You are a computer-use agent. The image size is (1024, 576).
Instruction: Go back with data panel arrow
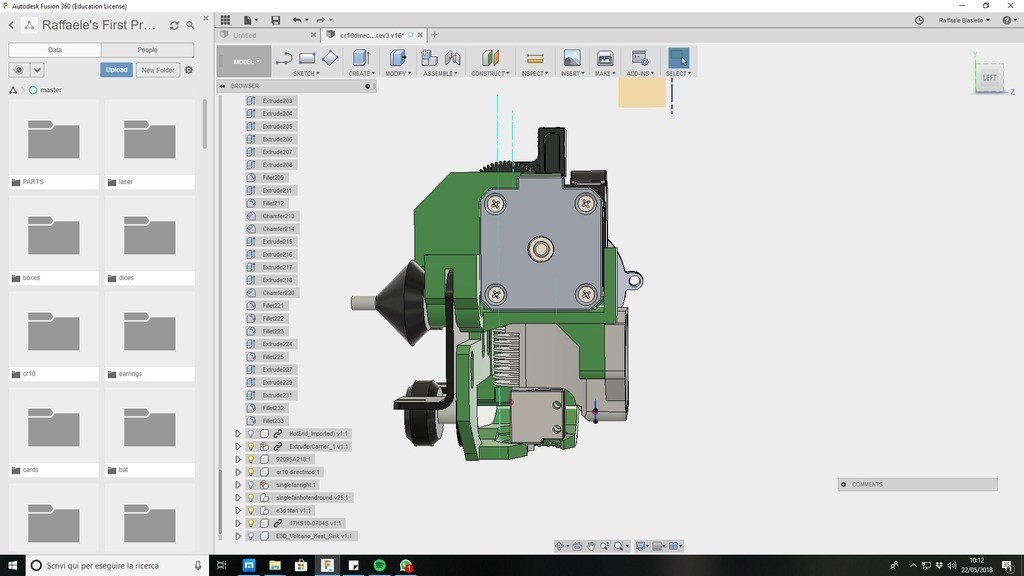click(11, 25)
